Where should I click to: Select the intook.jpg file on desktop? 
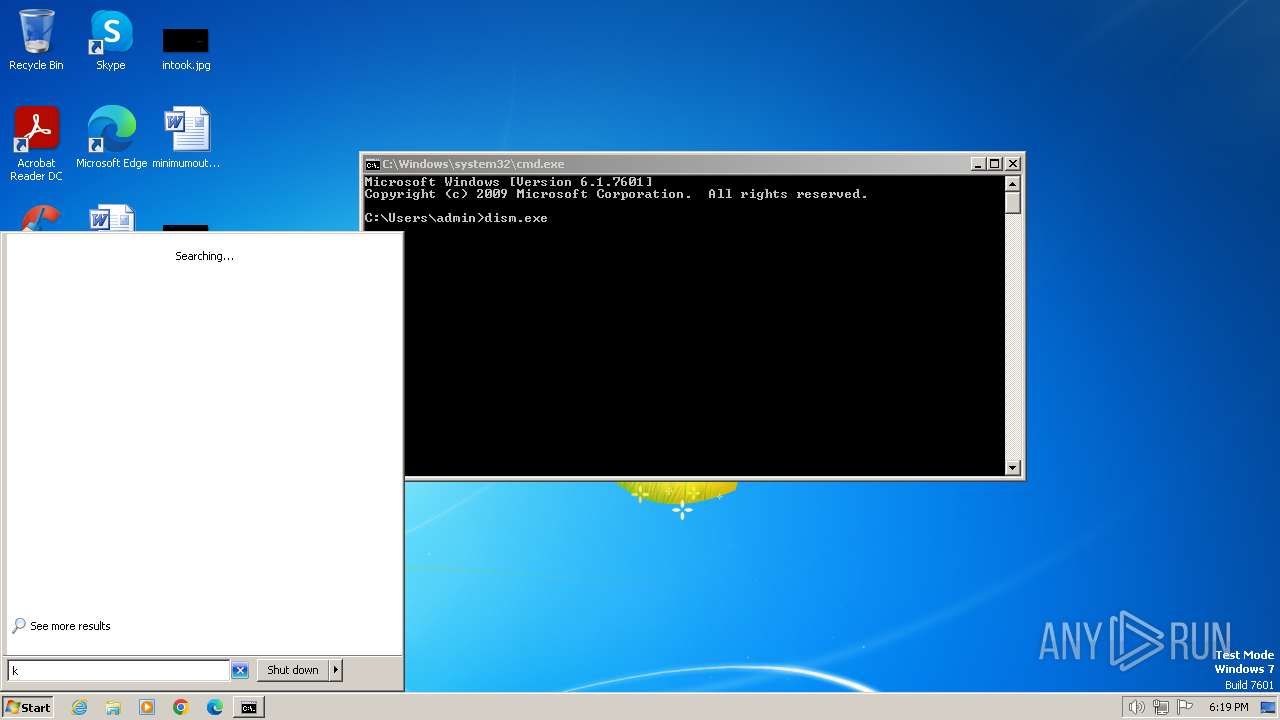click(x=186, y=48)
